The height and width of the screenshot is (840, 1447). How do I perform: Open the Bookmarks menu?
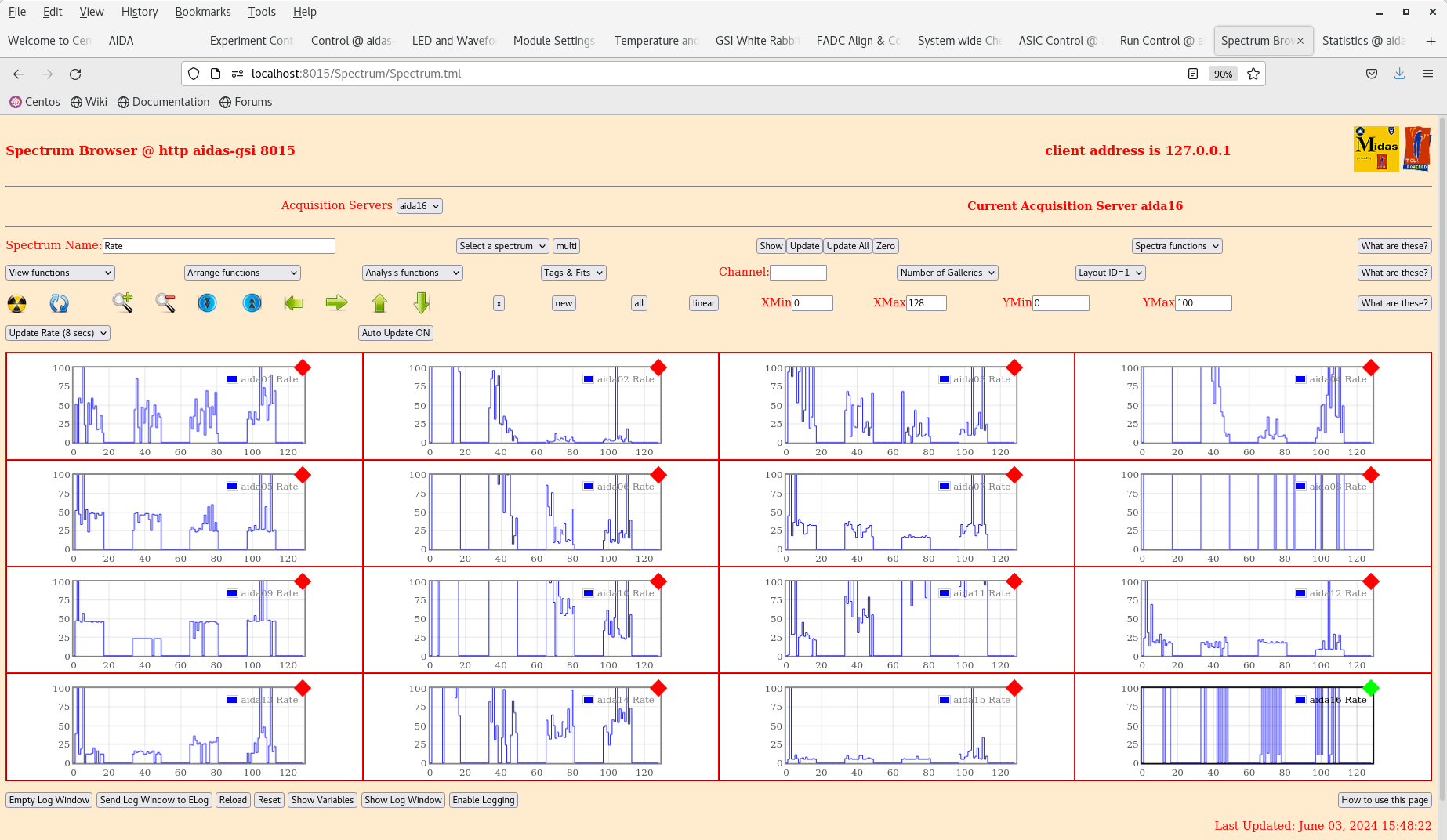click(x=203, y=12)
